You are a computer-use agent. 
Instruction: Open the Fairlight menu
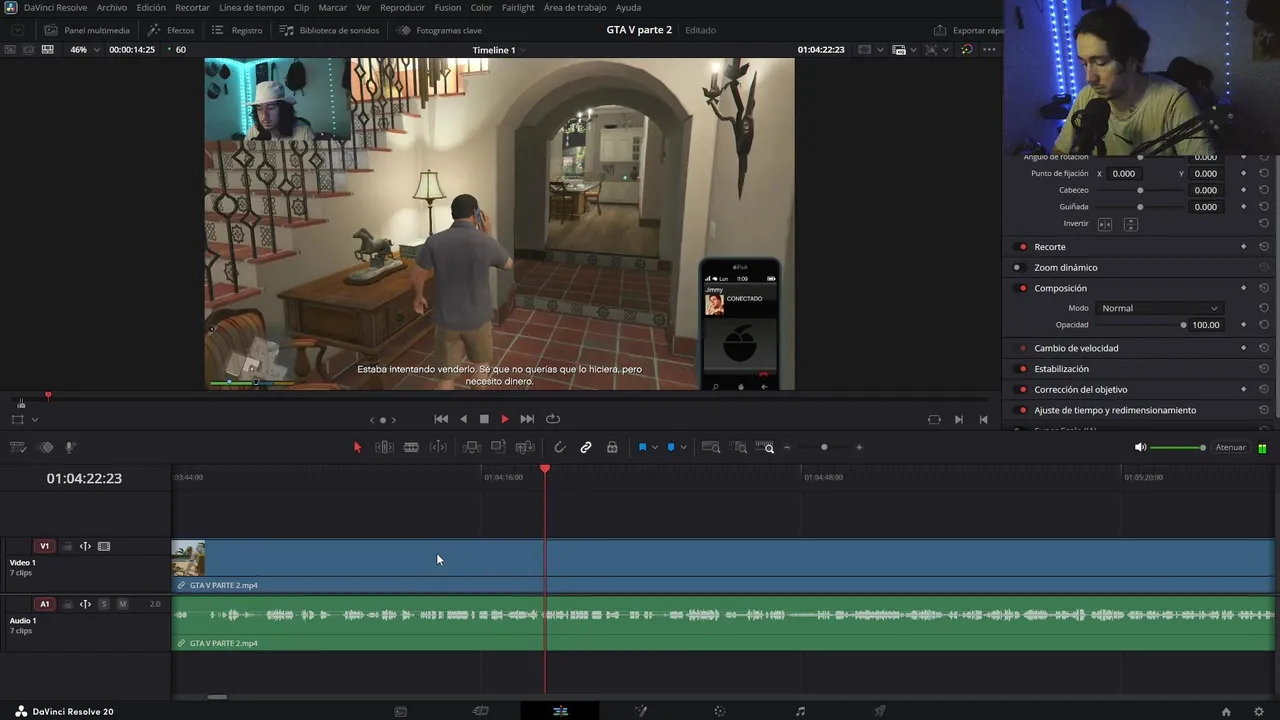tap(518, 8)
